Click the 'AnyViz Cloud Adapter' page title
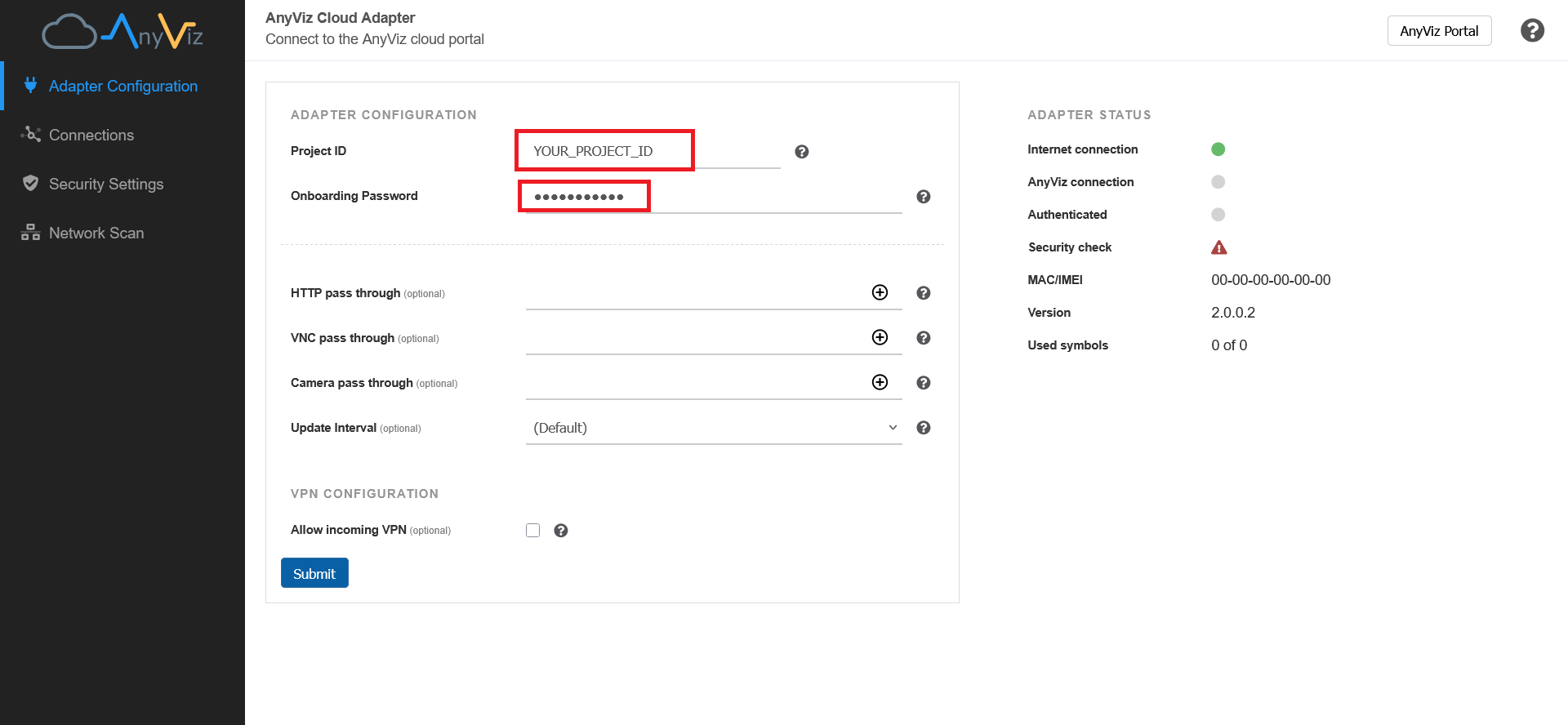The image size is (1568, 725). click(340, 18)
